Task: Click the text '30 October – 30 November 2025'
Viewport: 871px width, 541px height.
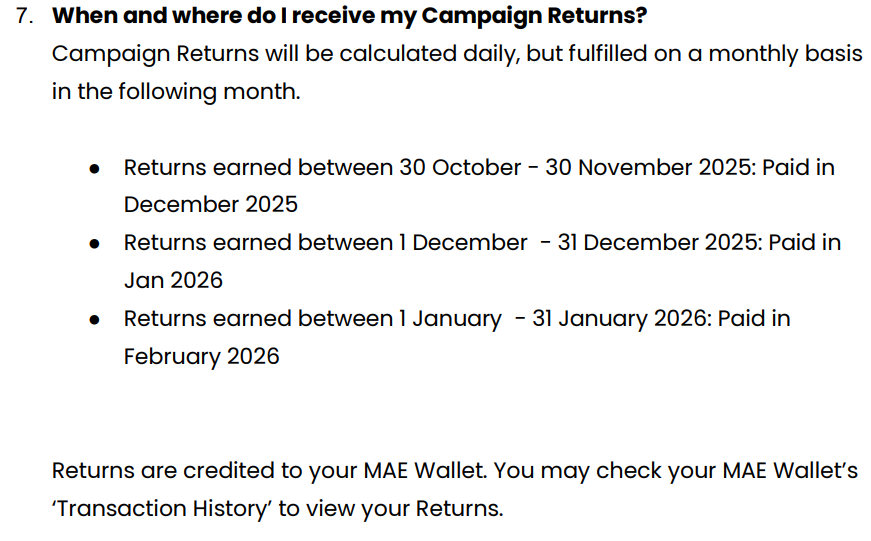Action: point(577,167)
